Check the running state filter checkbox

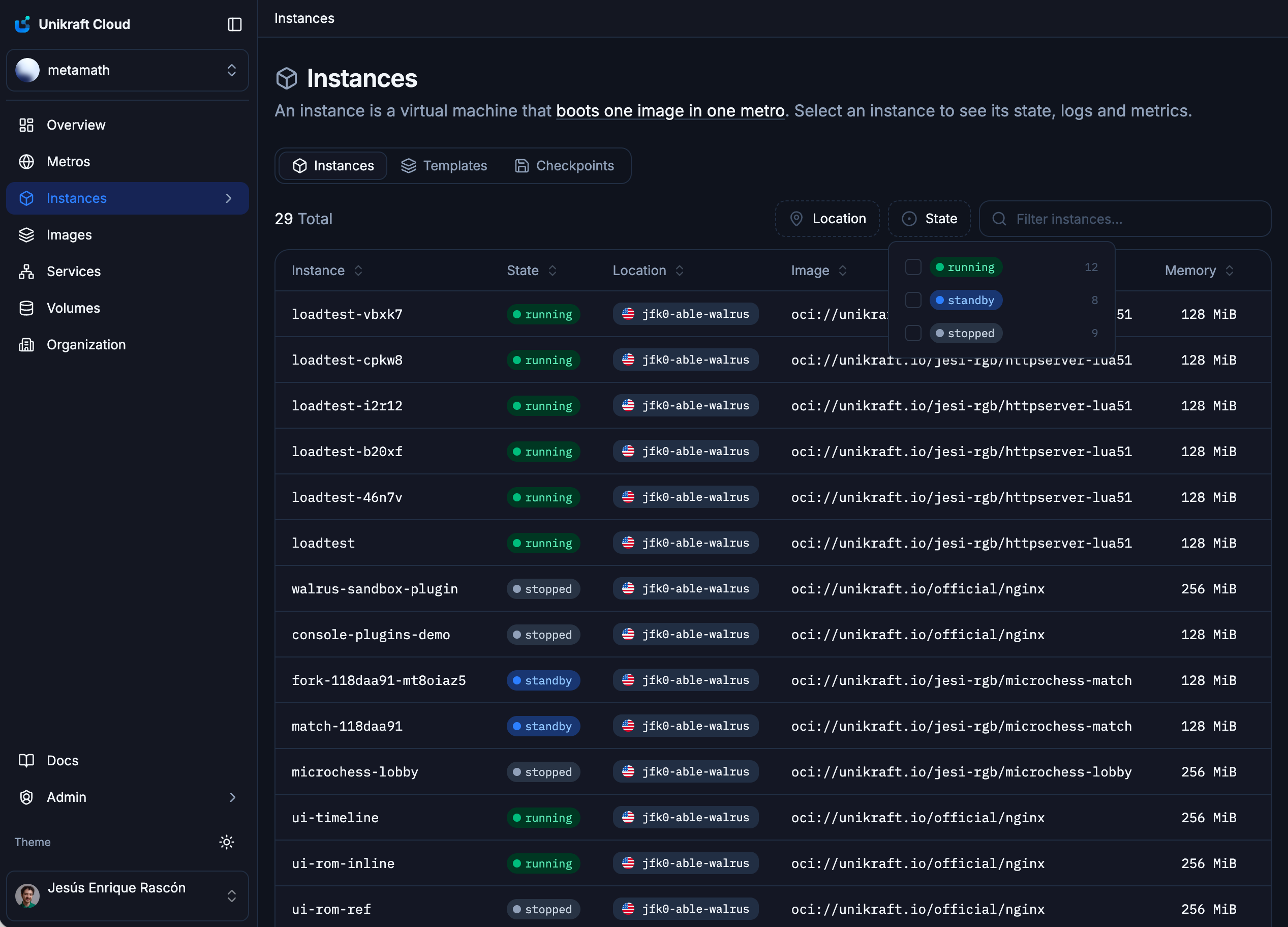913,267
